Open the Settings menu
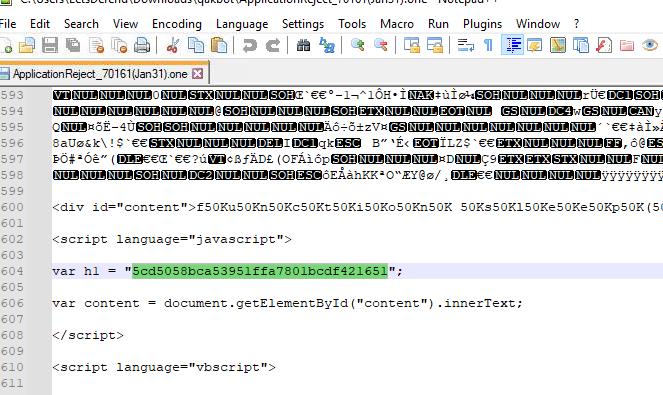 [x=303, y=24]
